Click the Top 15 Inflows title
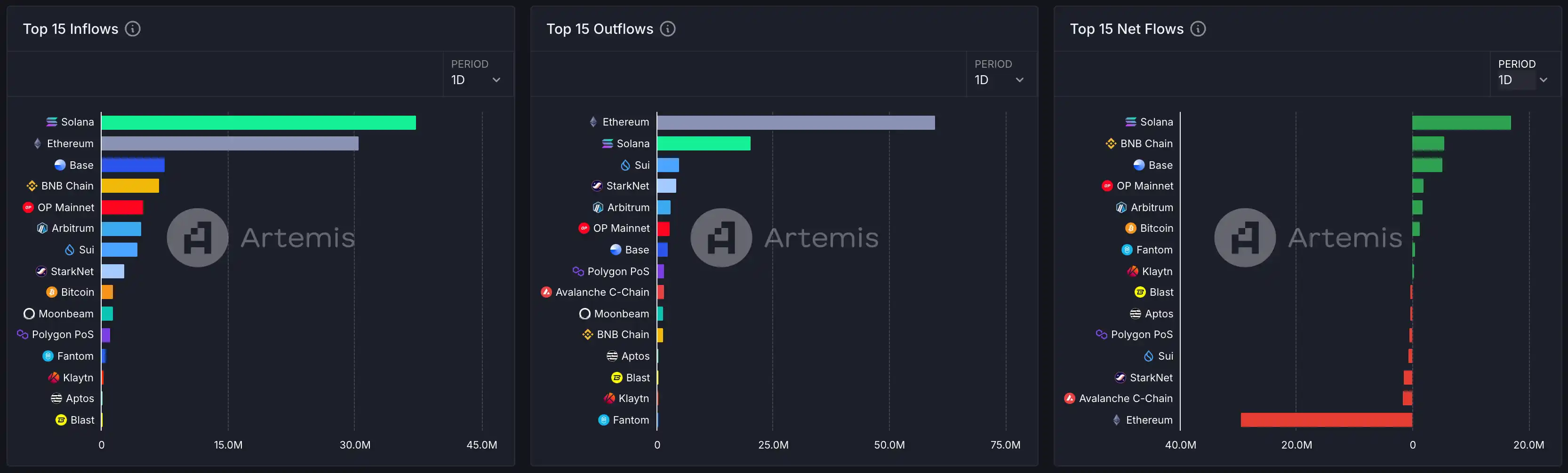The image size is (1568, 473). tap(71, 29)
